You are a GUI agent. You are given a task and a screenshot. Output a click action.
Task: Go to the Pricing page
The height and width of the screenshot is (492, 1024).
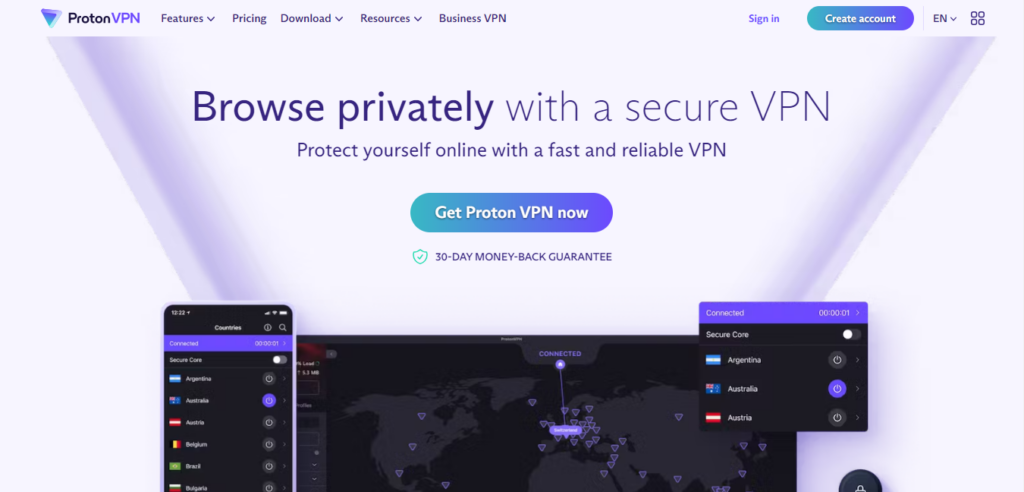tap(249, 18)
